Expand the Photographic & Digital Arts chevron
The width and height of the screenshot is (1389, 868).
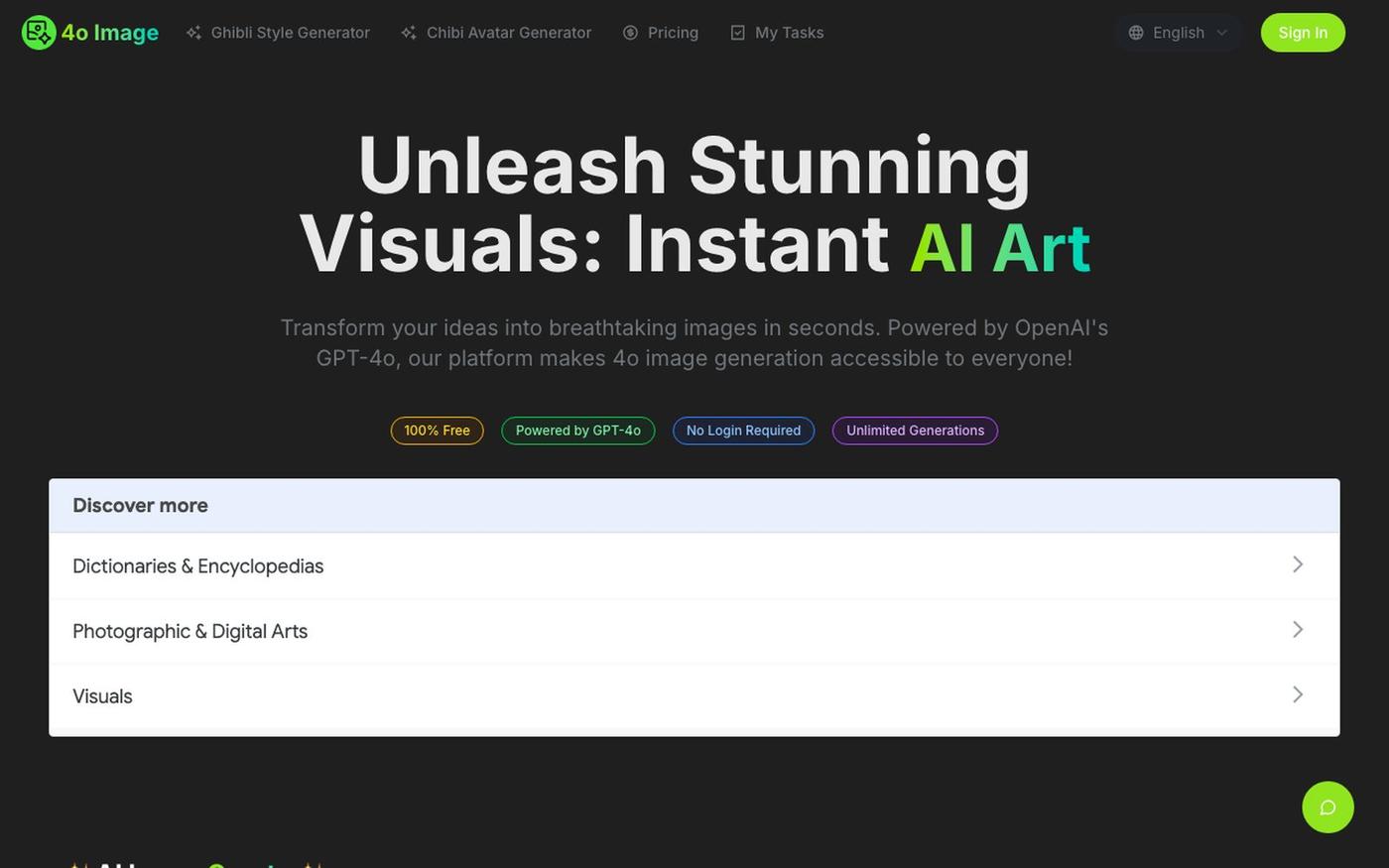(x=1298, y=630)
